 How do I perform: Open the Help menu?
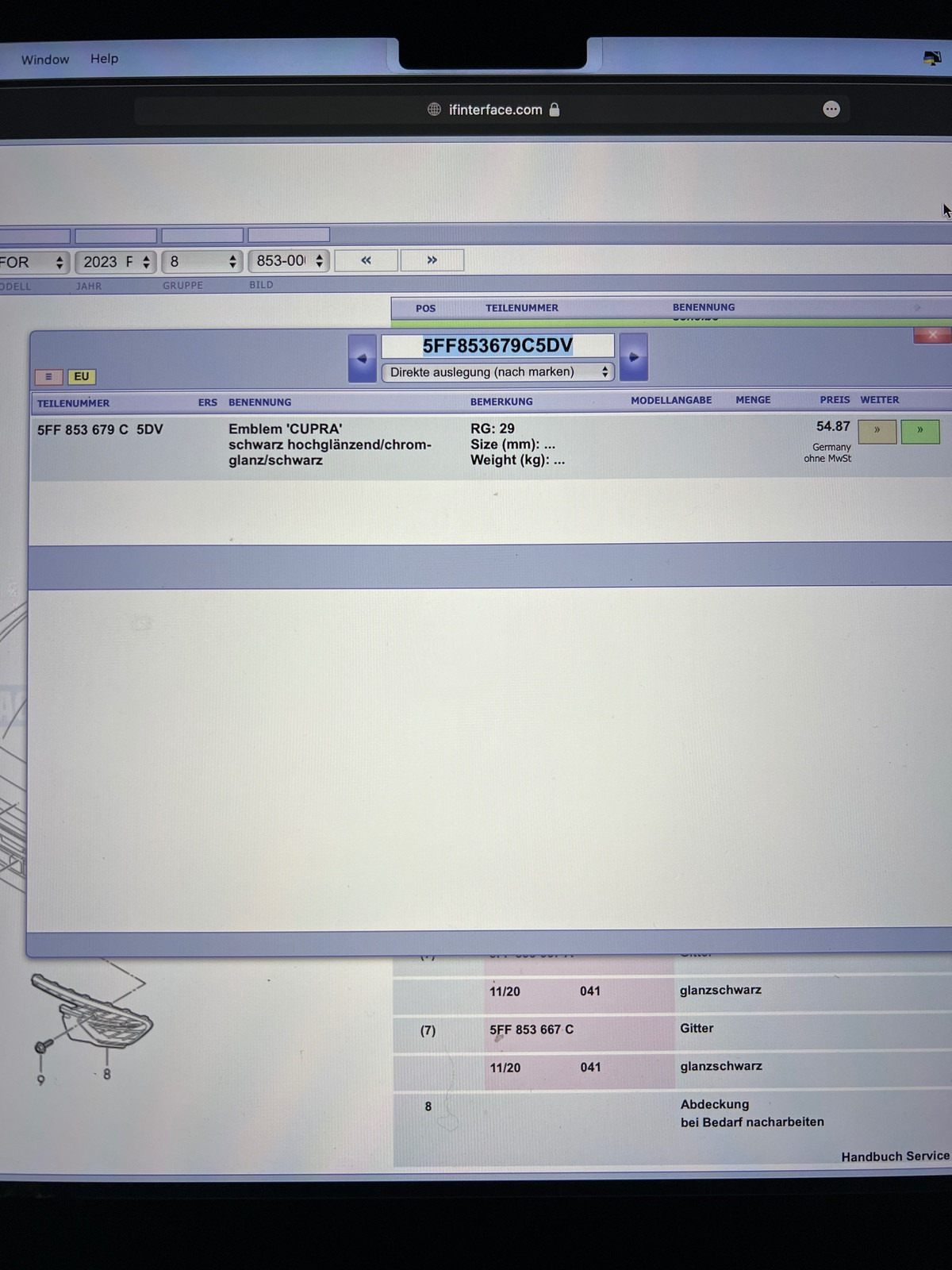point(104,59)
